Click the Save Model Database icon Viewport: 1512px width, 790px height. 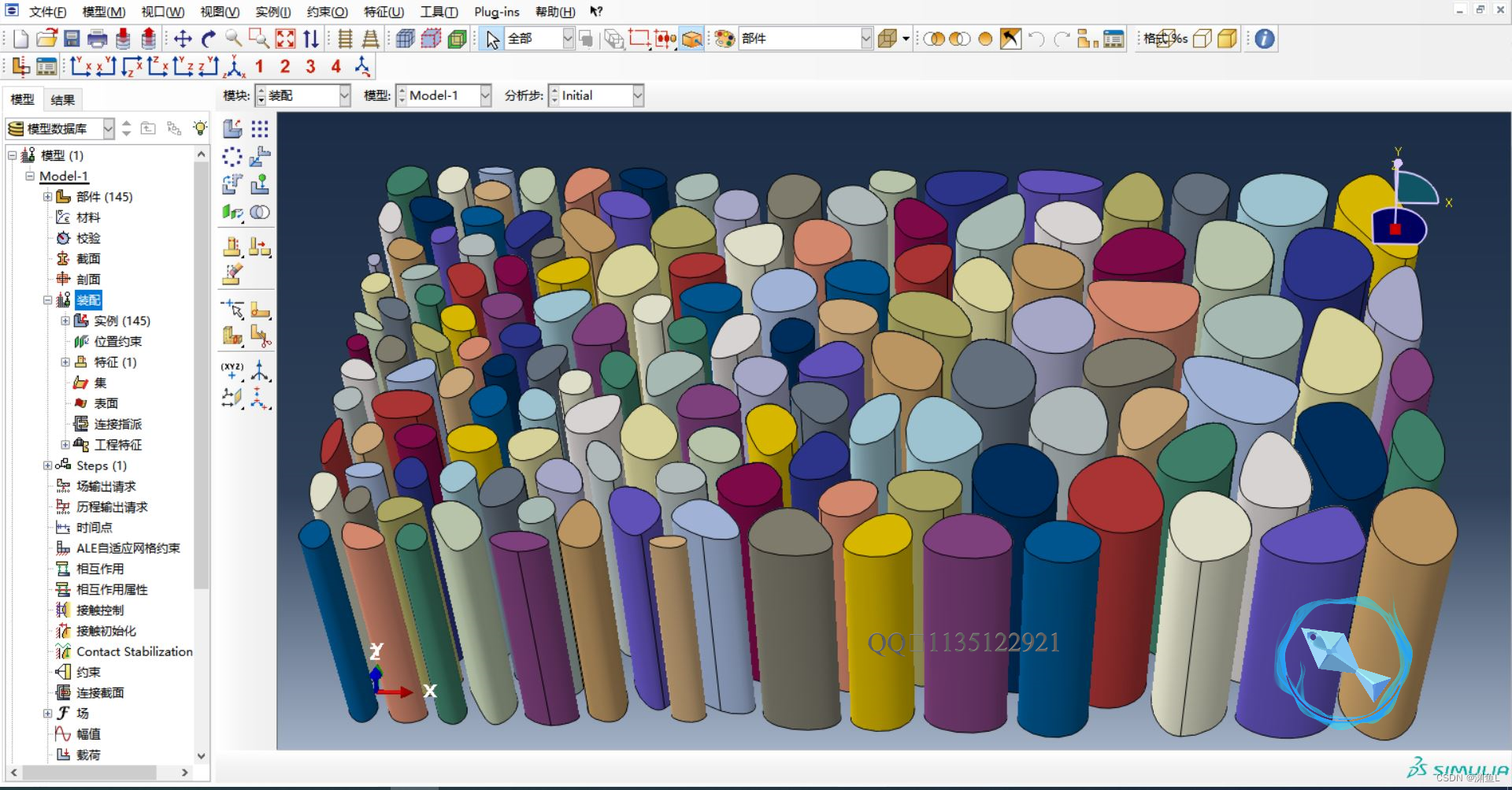72,39
